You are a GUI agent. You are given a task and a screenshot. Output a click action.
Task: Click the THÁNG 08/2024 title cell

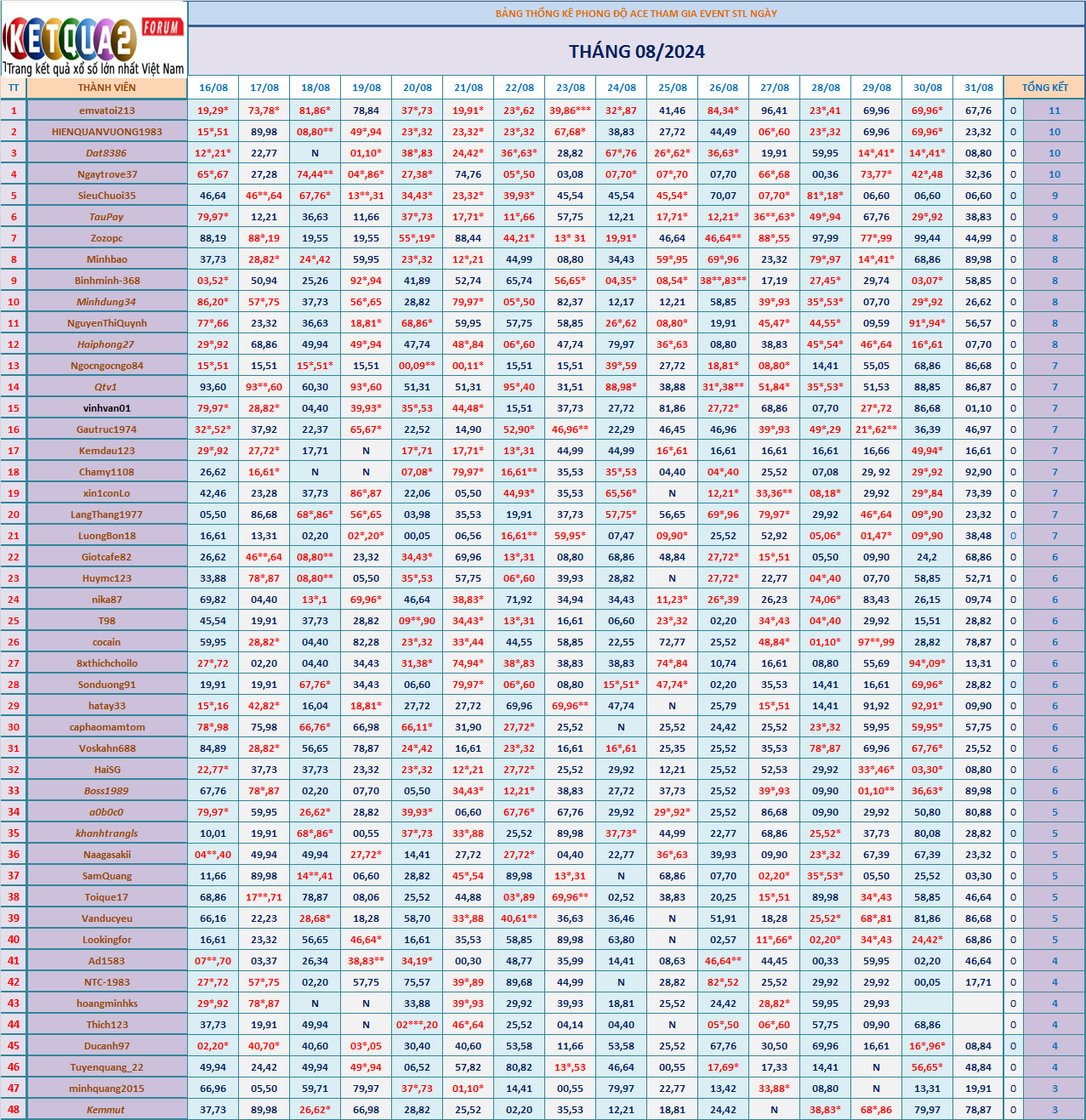click(637, 52)
